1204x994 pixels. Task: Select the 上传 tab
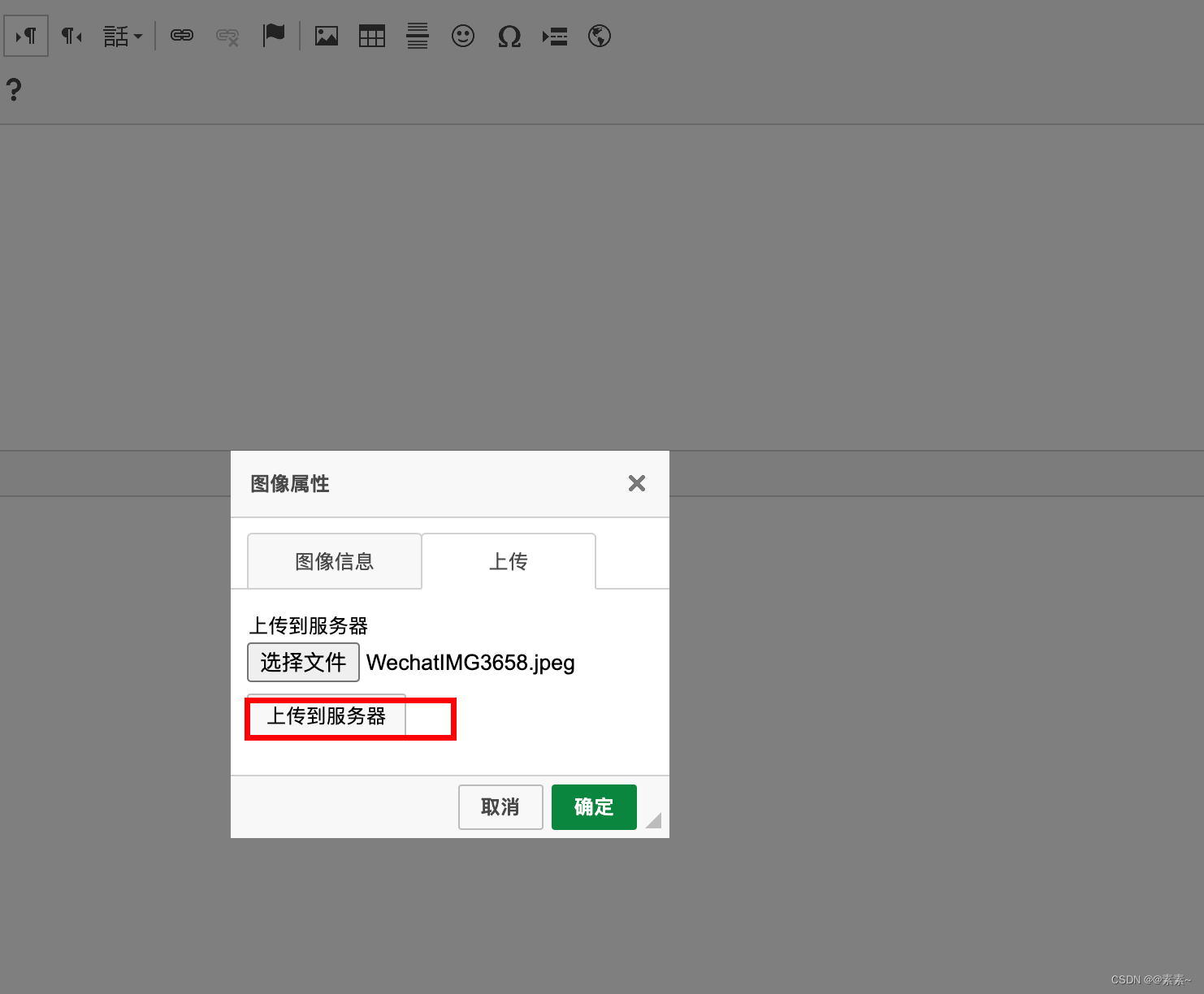pyautogui.click(x=509, y=561)
